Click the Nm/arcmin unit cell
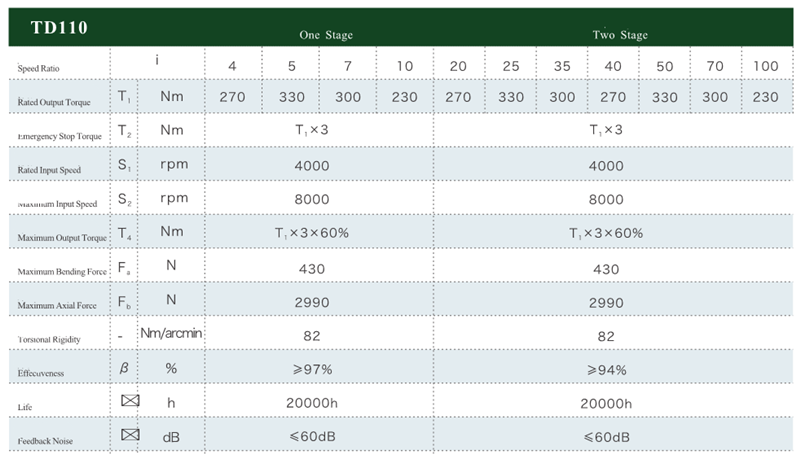Screen dimensions: 800x454 coord(171,333)
